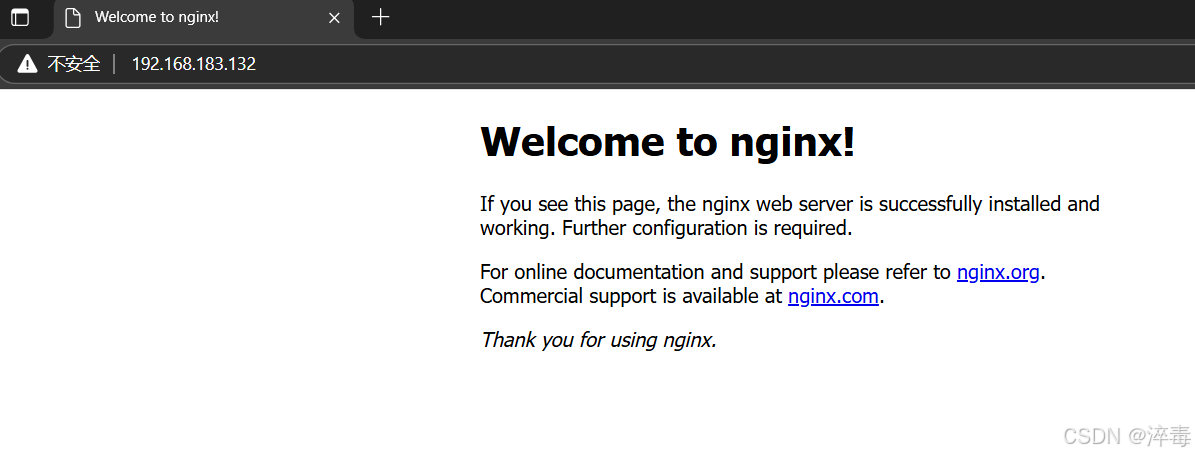Open the tab actions menu icon
The height and width of the screenshot is (456, 1195).
(x=21, y=18)
